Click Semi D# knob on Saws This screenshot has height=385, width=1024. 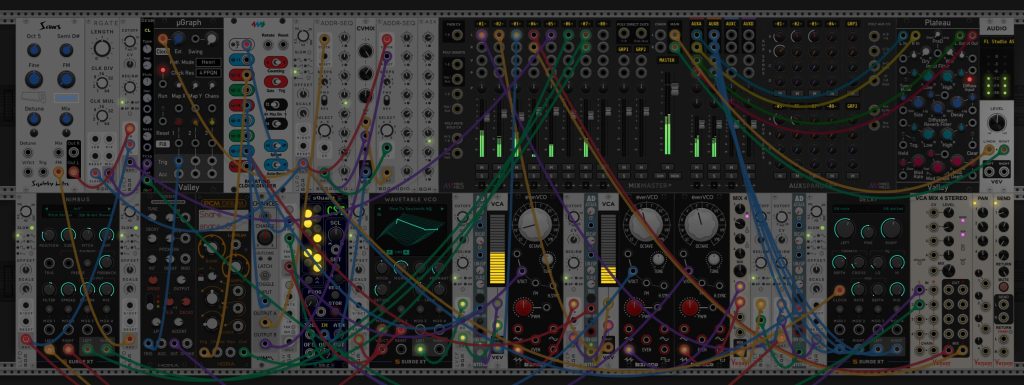pyautogui.click(x=66, y=50)
